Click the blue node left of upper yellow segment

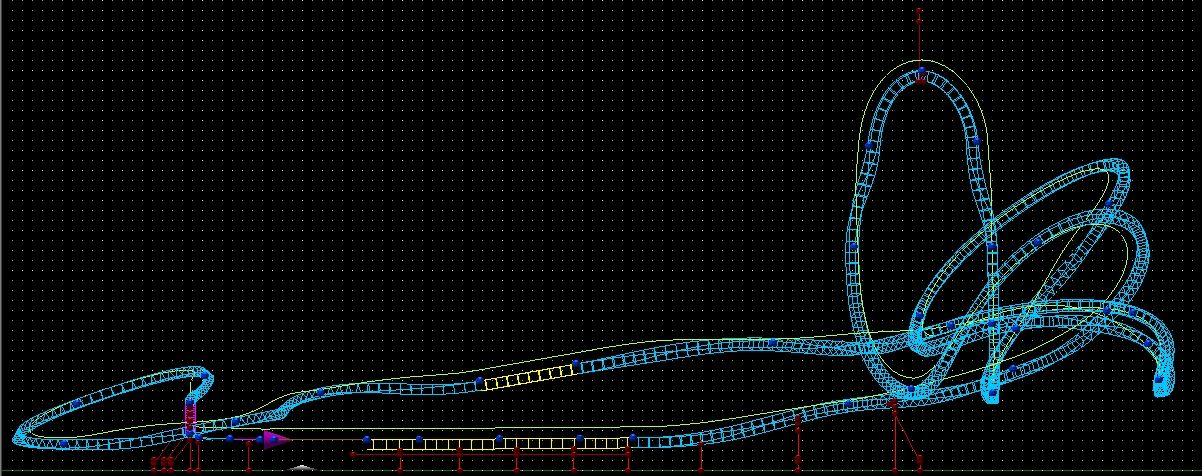[x=480, y=381]
